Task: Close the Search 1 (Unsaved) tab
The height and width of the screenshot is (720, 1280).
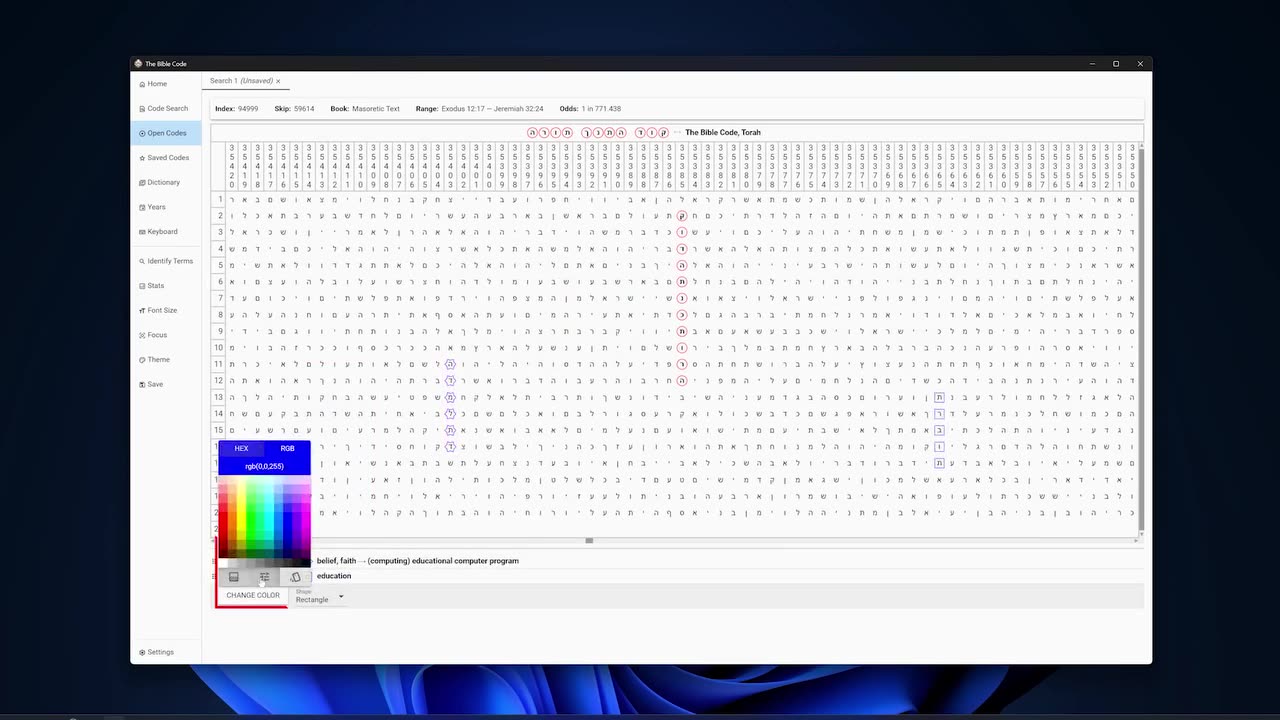Action: tap(278, 81)
